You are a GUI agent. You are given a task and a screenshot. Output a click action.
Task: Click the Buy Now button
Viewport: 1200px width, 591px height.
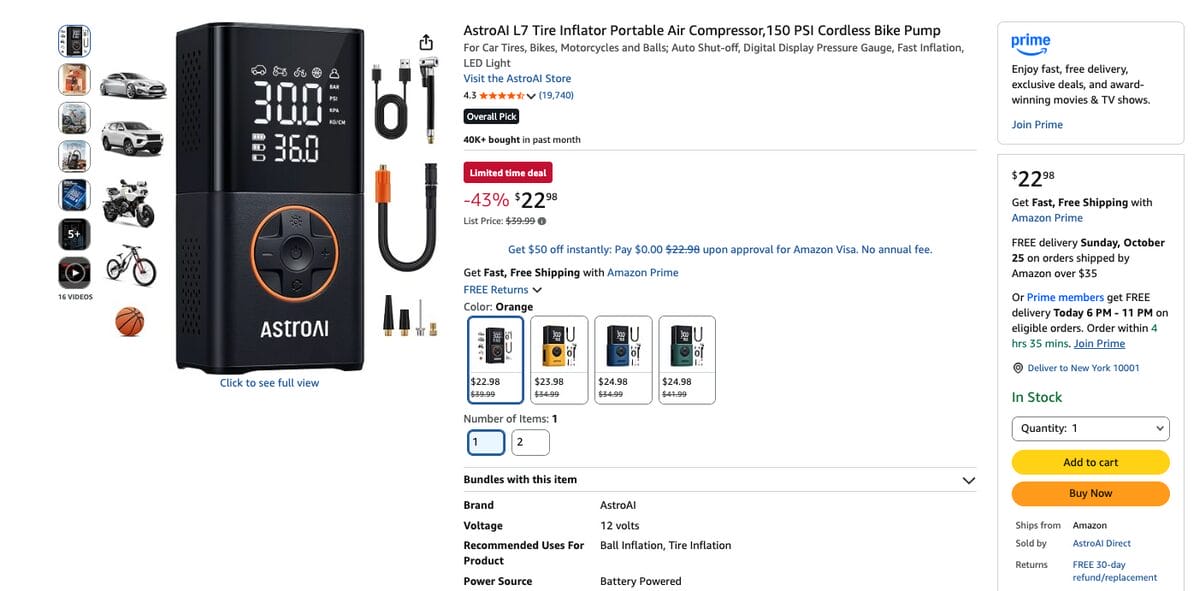click(x=1090, y=493)
